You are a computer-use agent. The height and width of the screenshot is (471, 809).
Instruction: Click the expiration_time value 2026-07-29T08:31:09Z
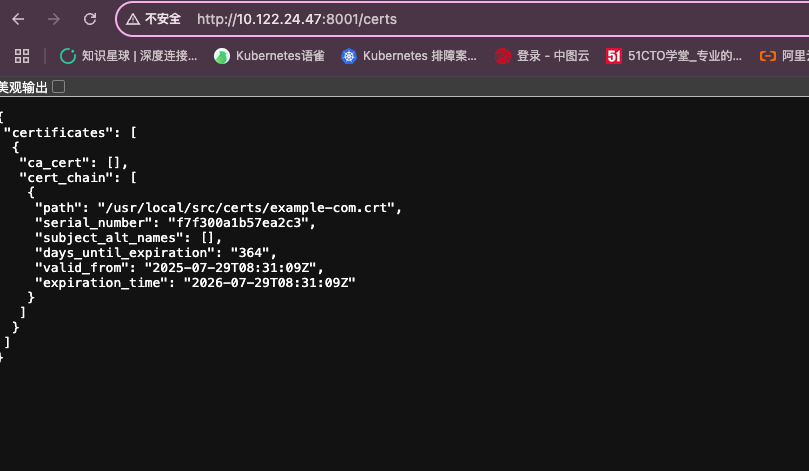(270, 282)
